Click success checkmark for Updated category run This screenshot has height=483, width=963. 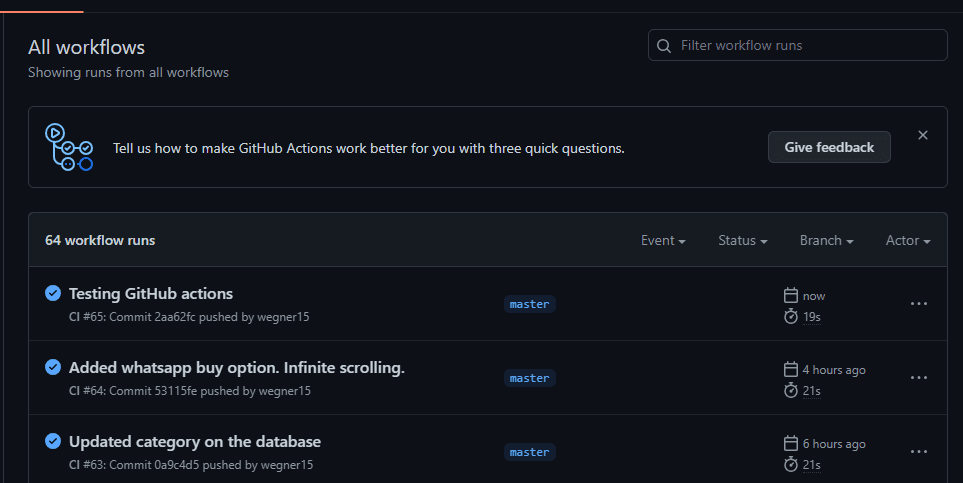tap(53, 441)
